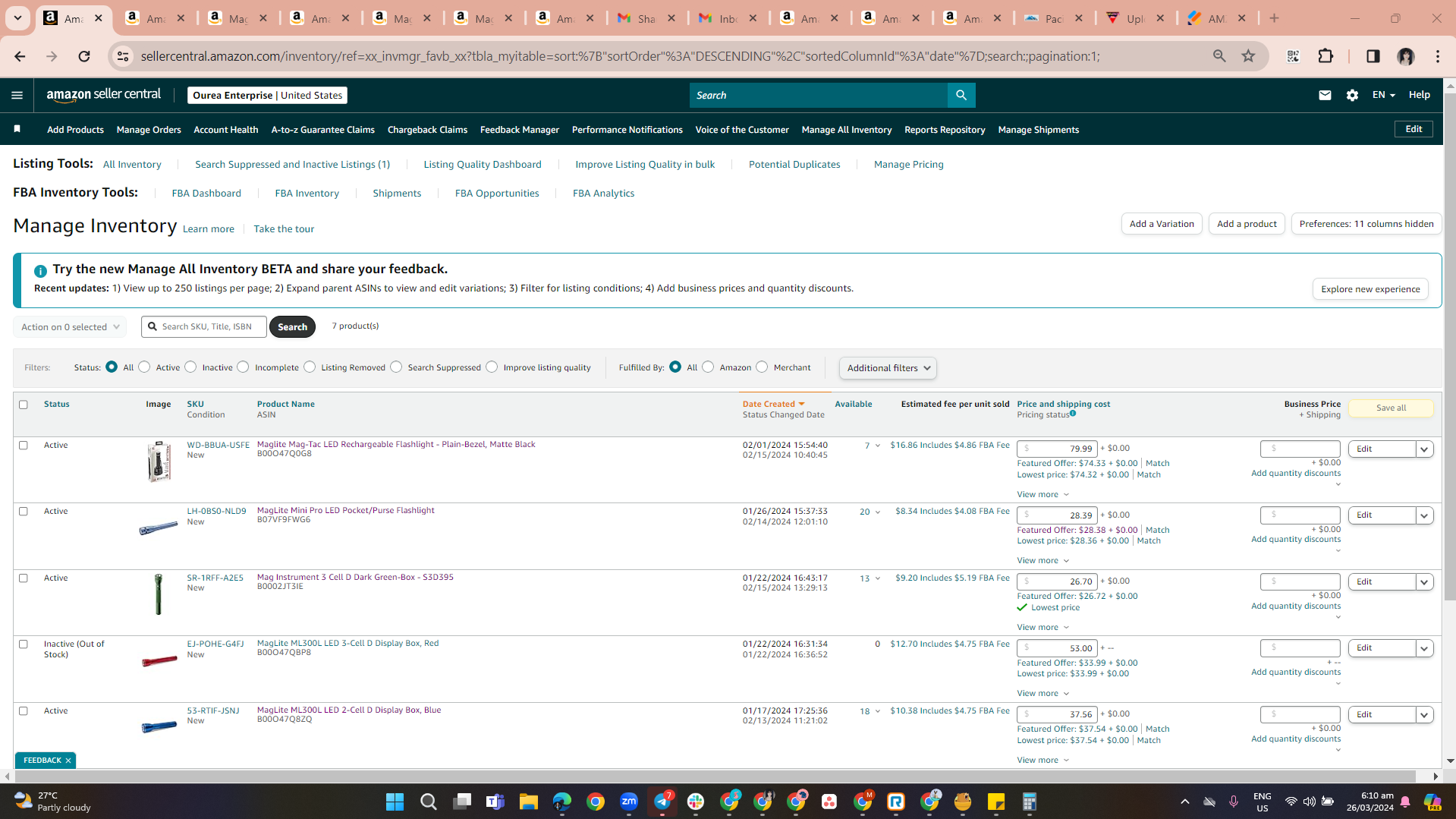The width and height of the screenshot is (1456, 819).
Task: Open File Explorer from the taskbar
Action: pyautogui.click(x=529, y=802)
